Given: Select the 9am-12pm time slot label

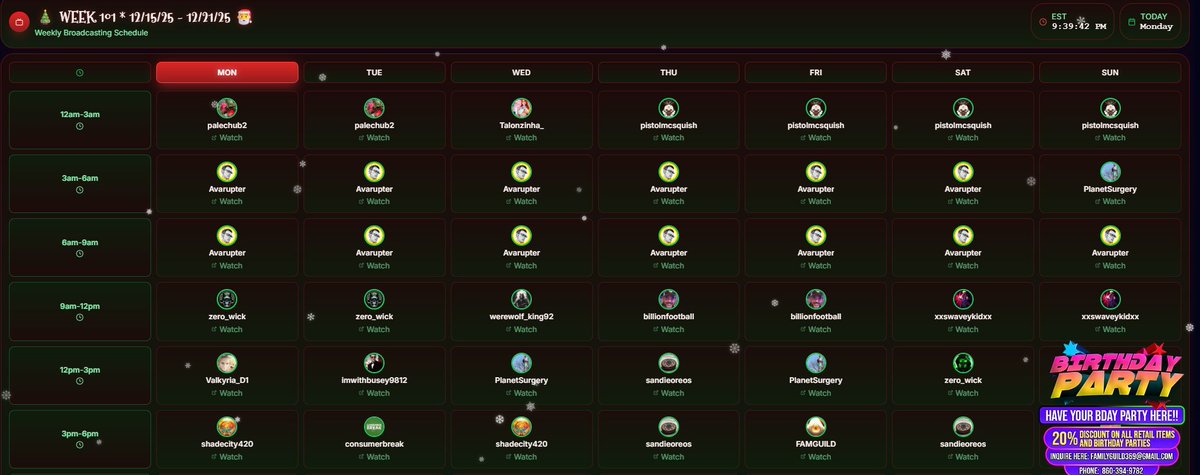Looking at the screenshot, I should 80,305.
